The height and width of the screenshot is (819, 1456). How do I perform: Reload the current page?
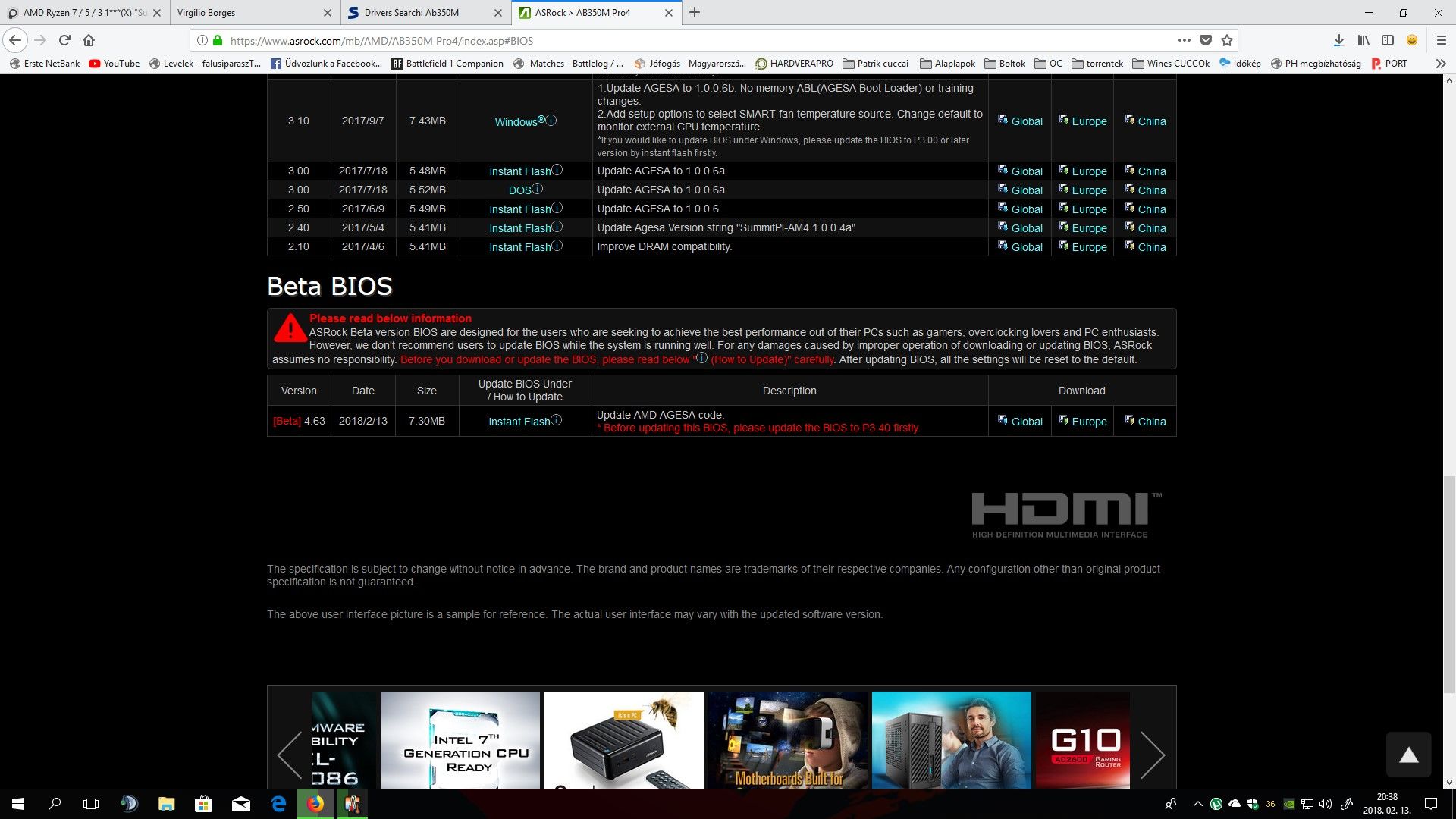point(64,40)
